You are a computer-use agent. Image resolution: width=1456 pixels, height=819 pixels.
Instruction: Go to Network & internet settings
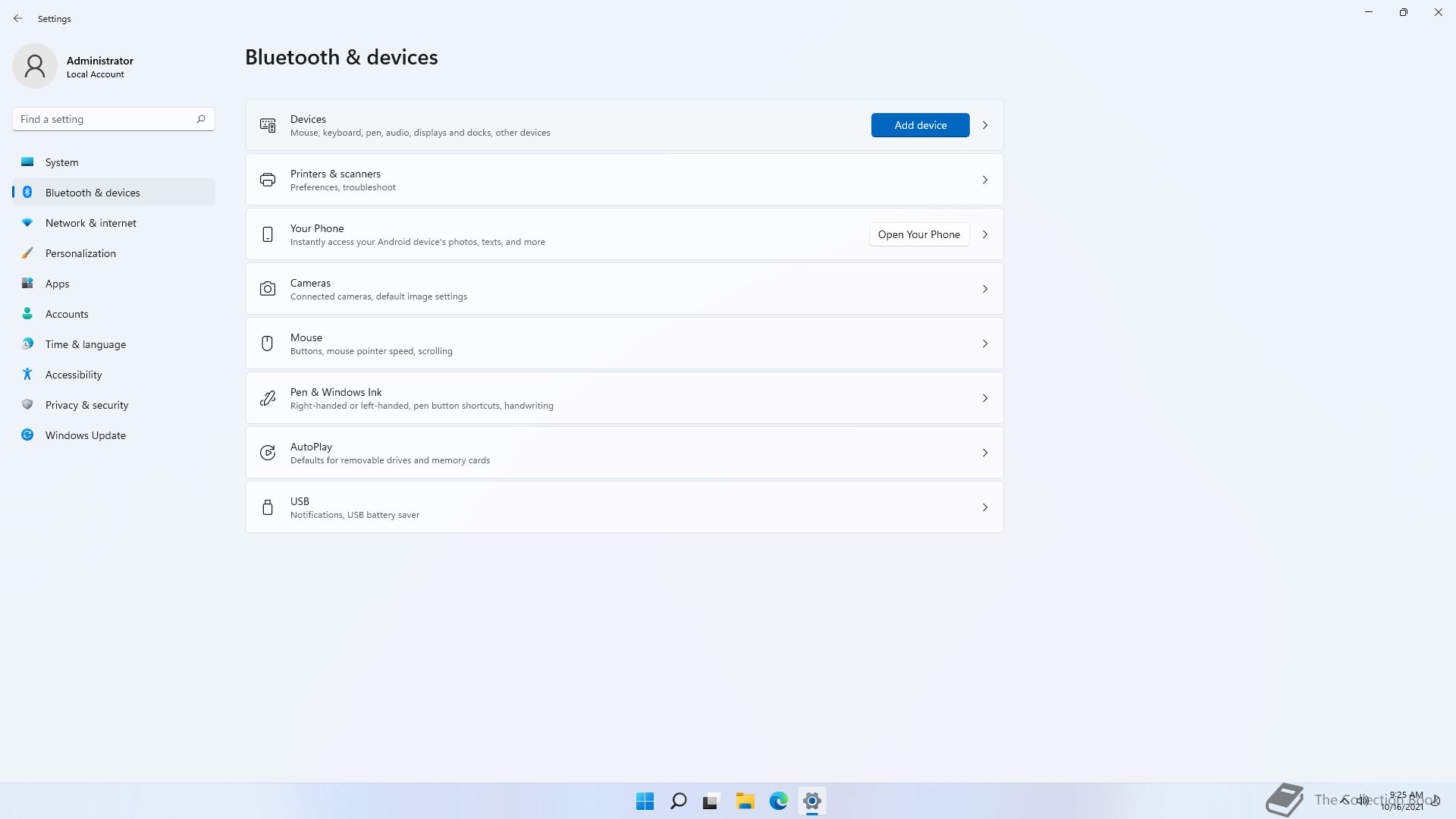[91, 223]
